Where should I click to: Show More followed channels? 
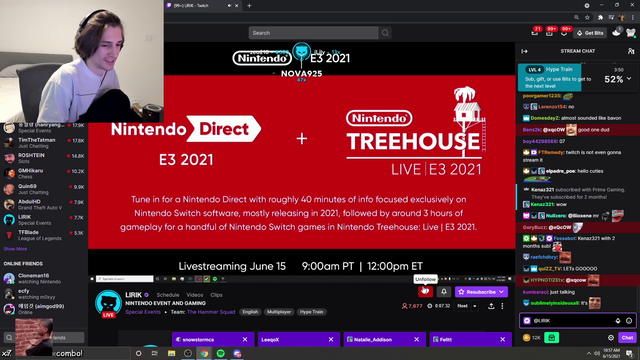(x=15, y=249)
